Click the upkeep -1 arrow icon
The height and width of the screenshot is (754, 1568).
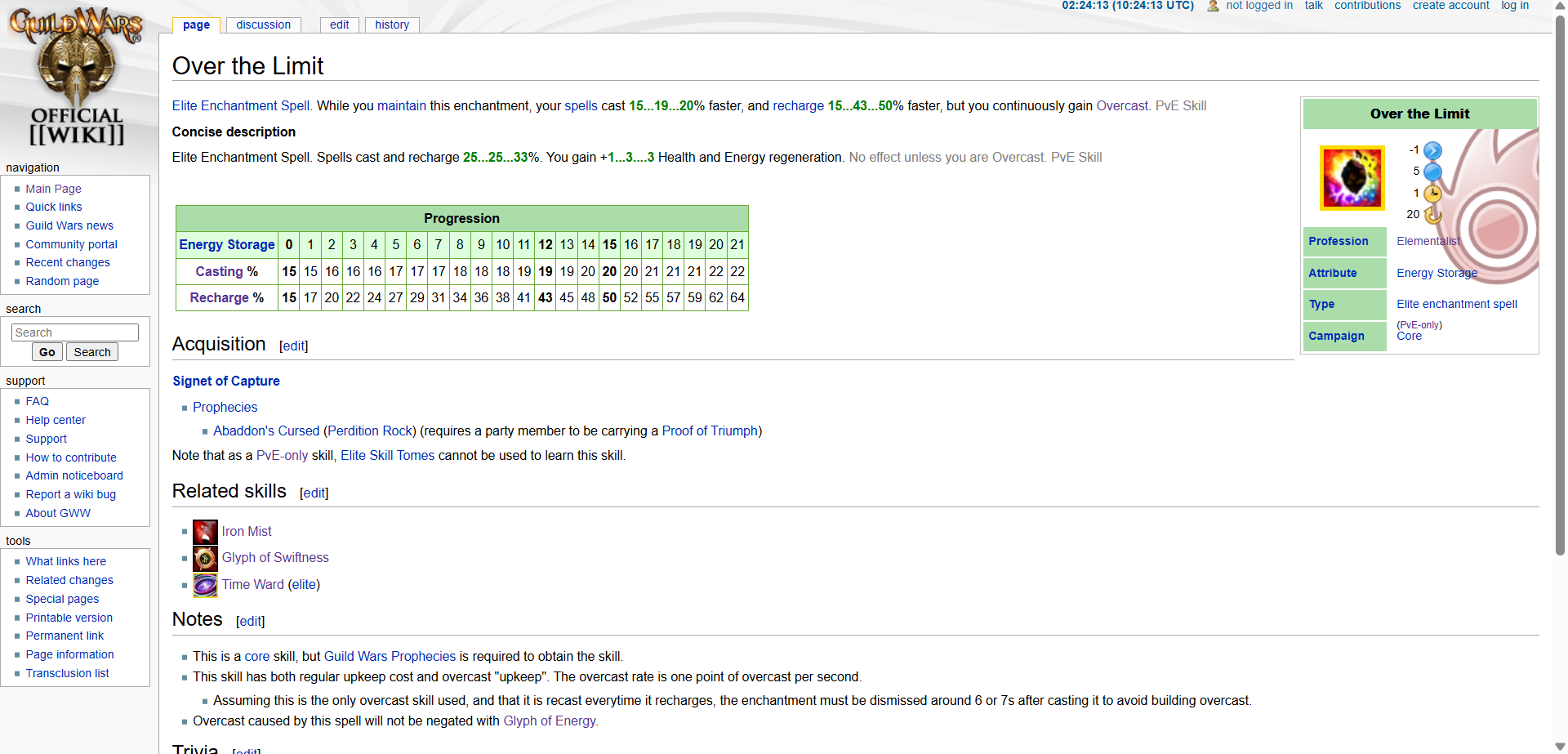1432,150
